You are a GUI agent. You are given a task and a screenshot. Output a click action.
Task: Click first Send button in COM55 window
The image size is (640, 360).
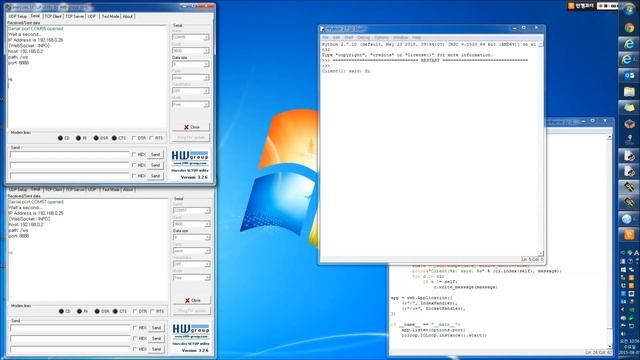click(x=155, y=154)
